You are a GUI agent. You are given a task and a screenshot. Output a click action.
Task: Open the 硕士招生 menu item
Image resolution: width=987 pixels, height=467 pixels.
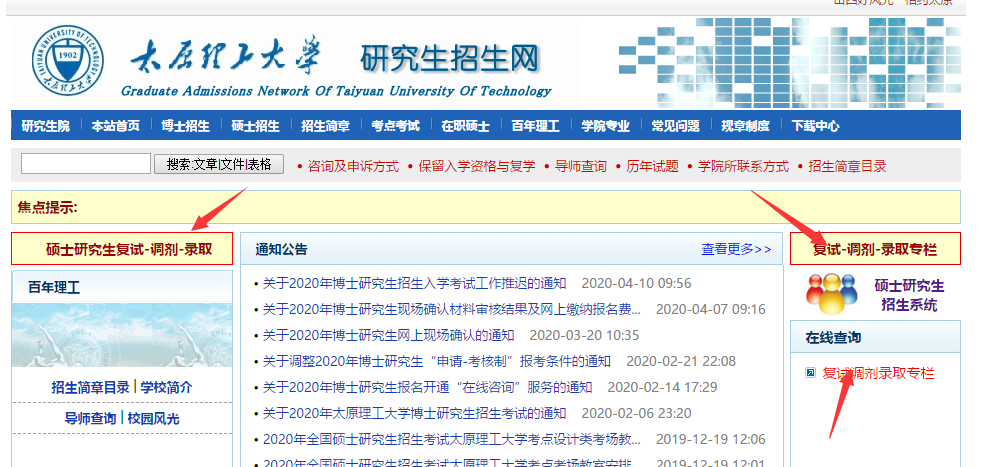click(255, 126)
